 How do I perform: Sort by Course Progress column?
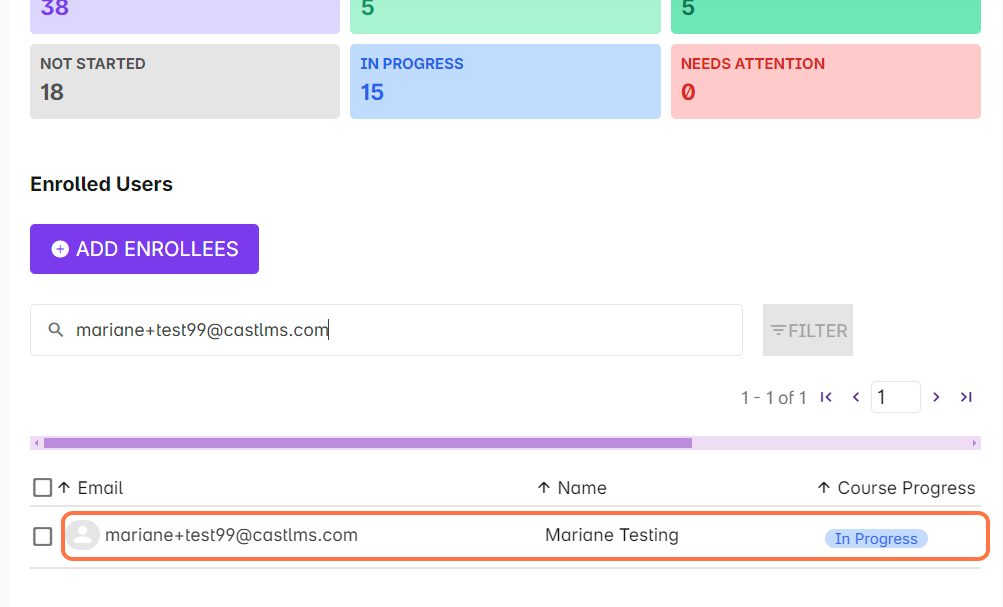[904, 488]
